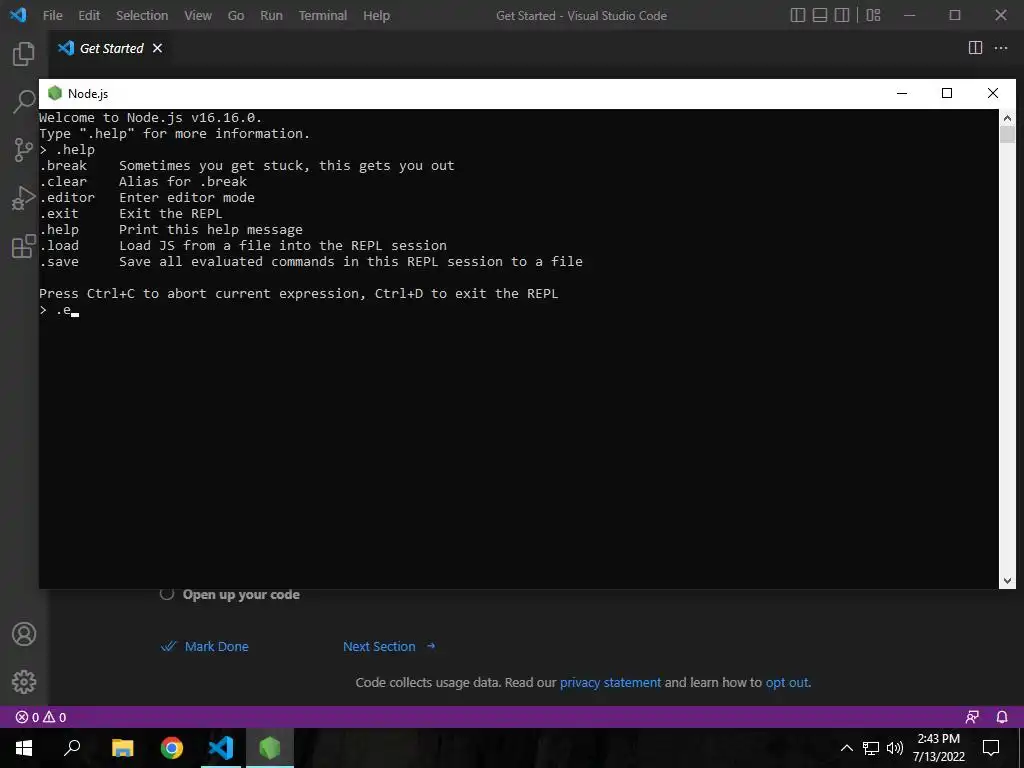Click "Welcome to Node.js v16.16.0." text
Viewport: 1024px width, 768px height.
(150, 118)
